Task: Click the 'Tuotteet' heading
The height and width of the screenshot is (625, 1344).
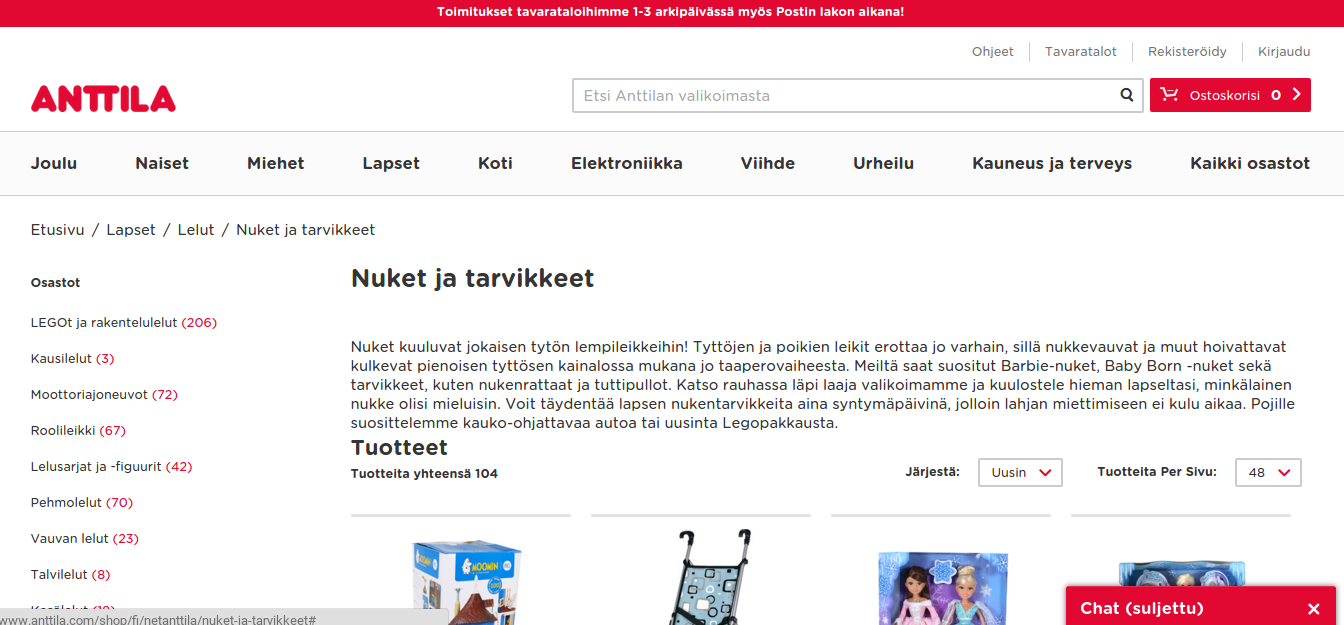Action: 399,447
